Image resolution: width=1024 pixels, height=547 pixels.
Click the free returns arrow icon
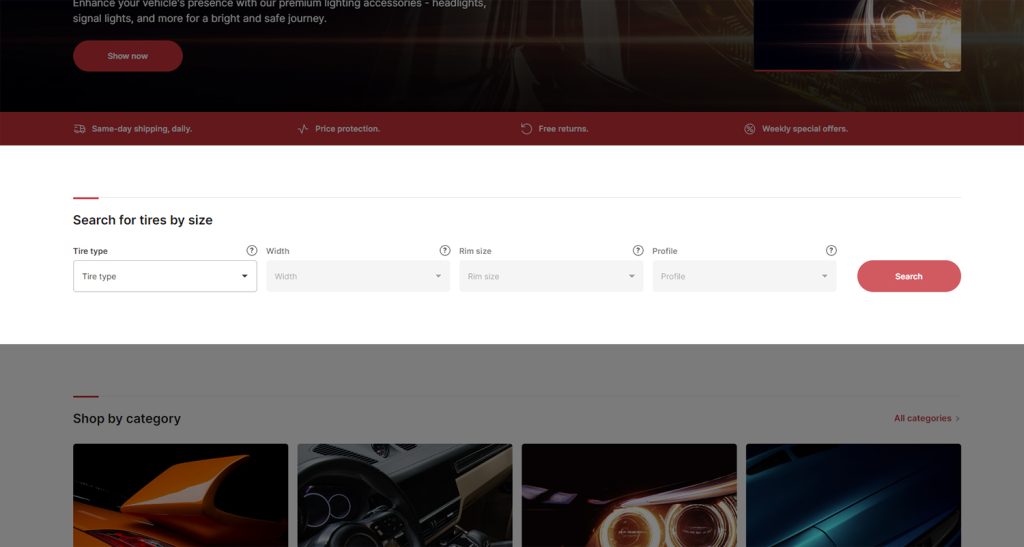pyautogui.click(x=526, y=129)
